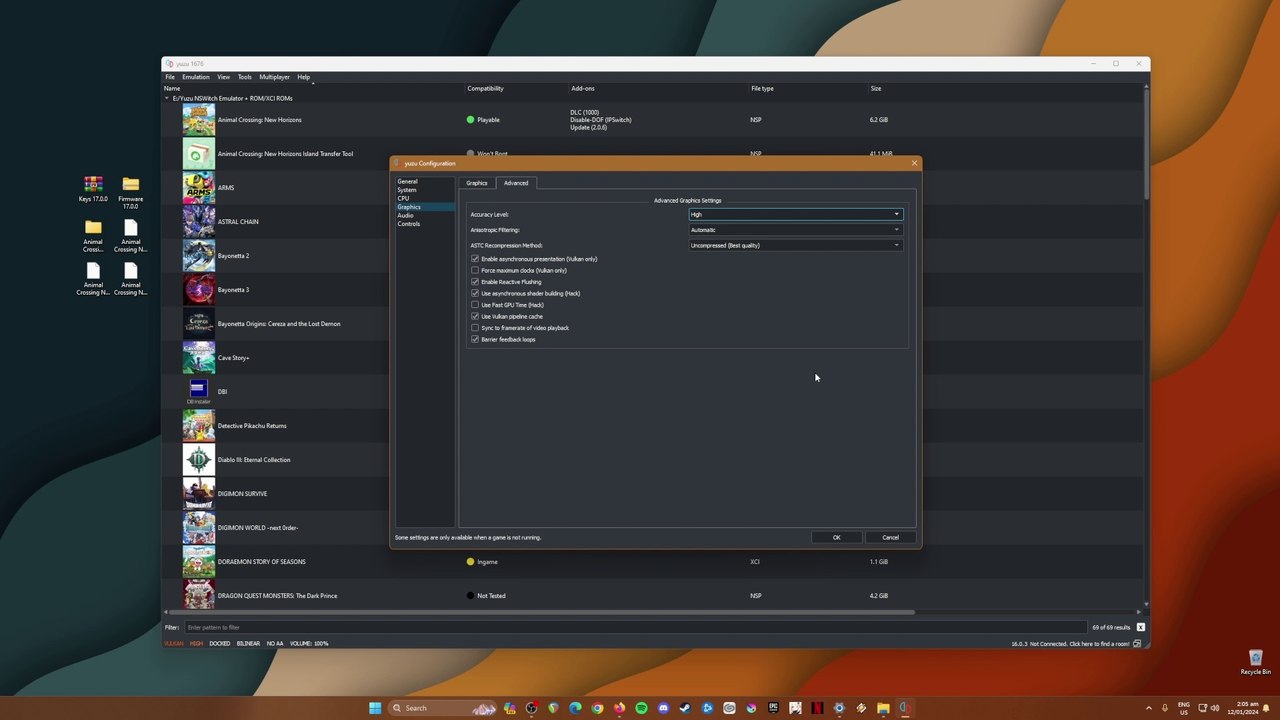Select the Cave Story+ game icon
Viewport: 1280px width, 720px height.
pyautogui.click(x=198, y=358)
